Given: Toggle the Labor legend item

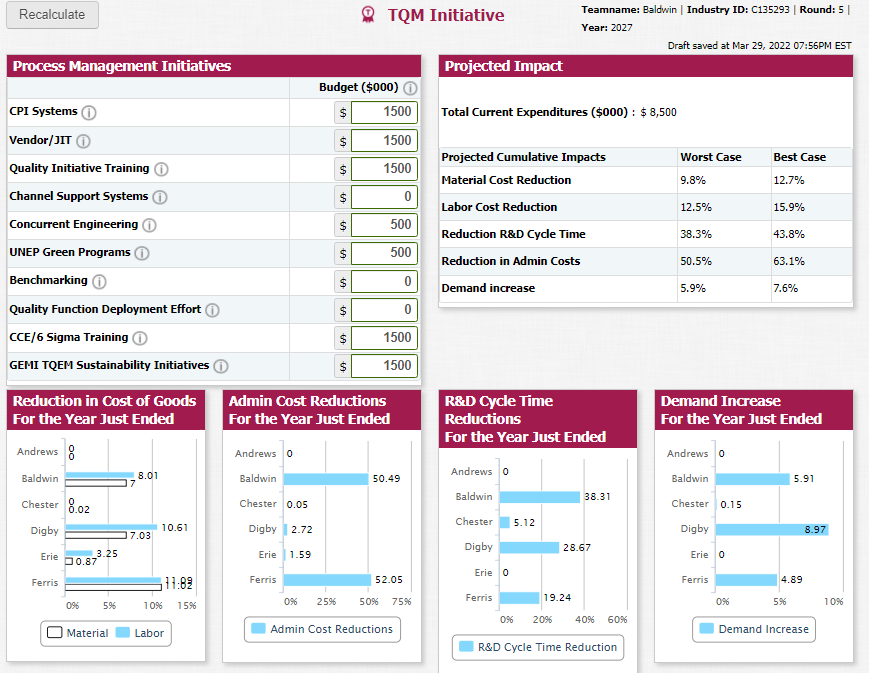Looking at the screenshot, I should point(140,633).
